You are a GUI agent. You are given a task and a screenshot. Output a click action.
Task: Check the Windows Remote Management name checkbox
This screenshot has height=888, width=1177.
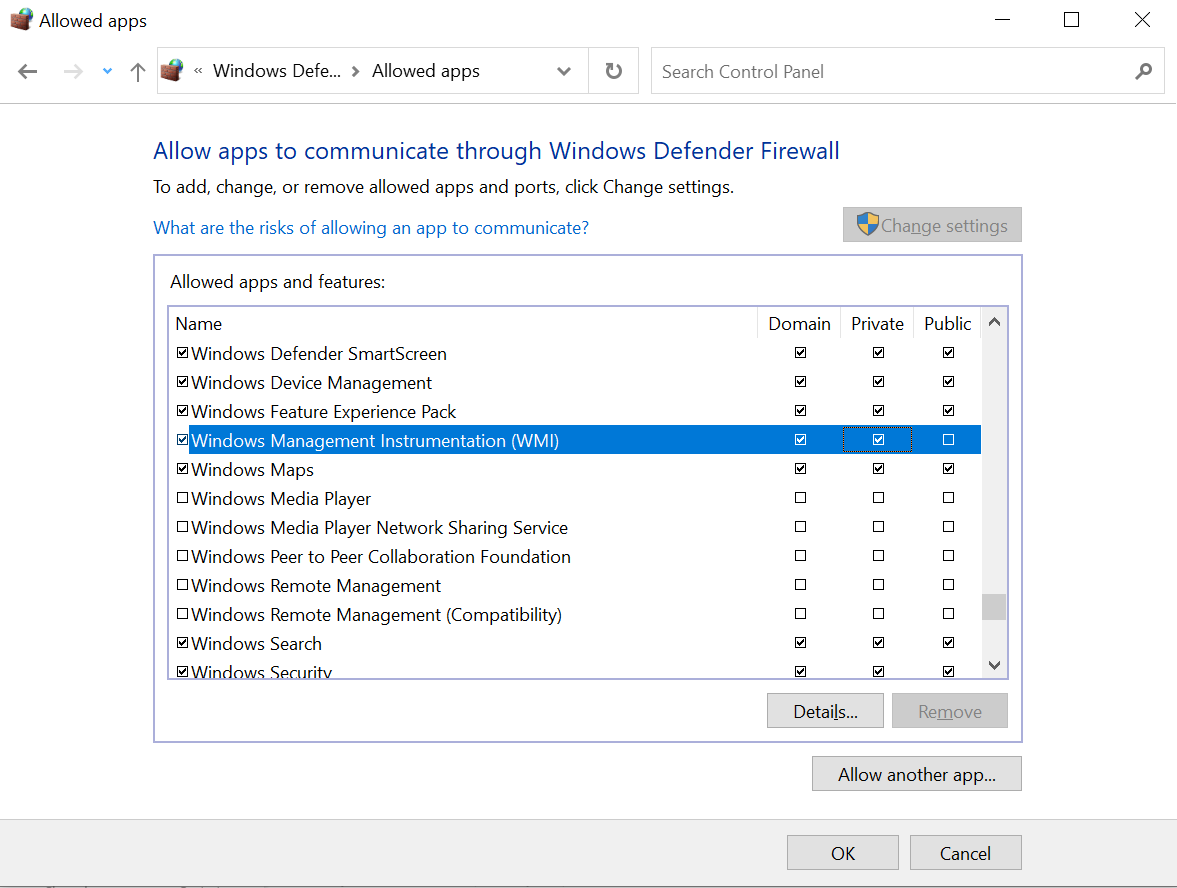pyautogui.click(x=182, y=585)
